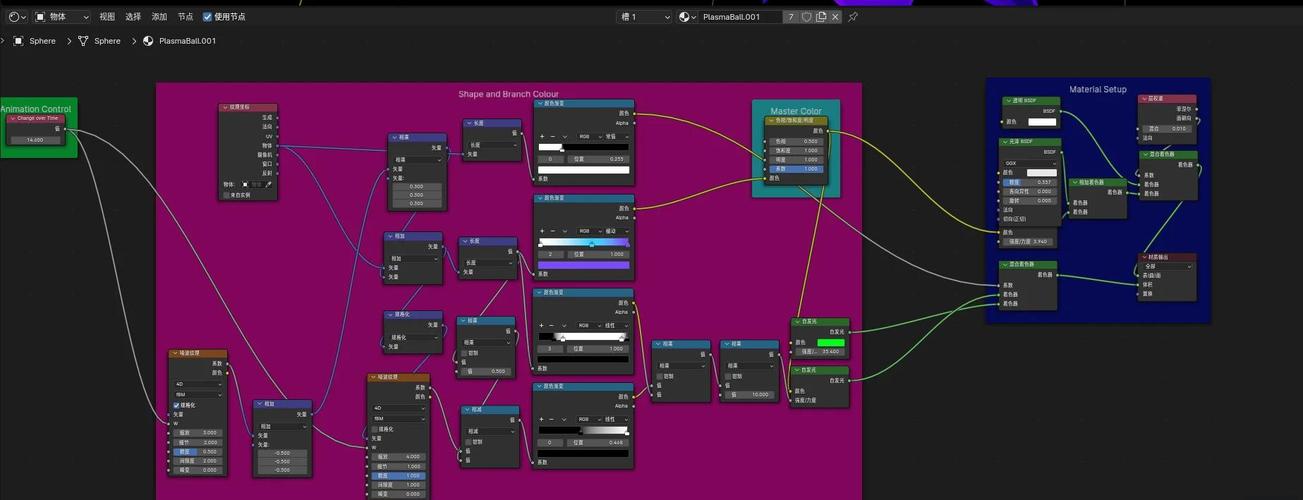
Task: Click the eyedropper in 纹理坐标 node
Action: point(268,184)
